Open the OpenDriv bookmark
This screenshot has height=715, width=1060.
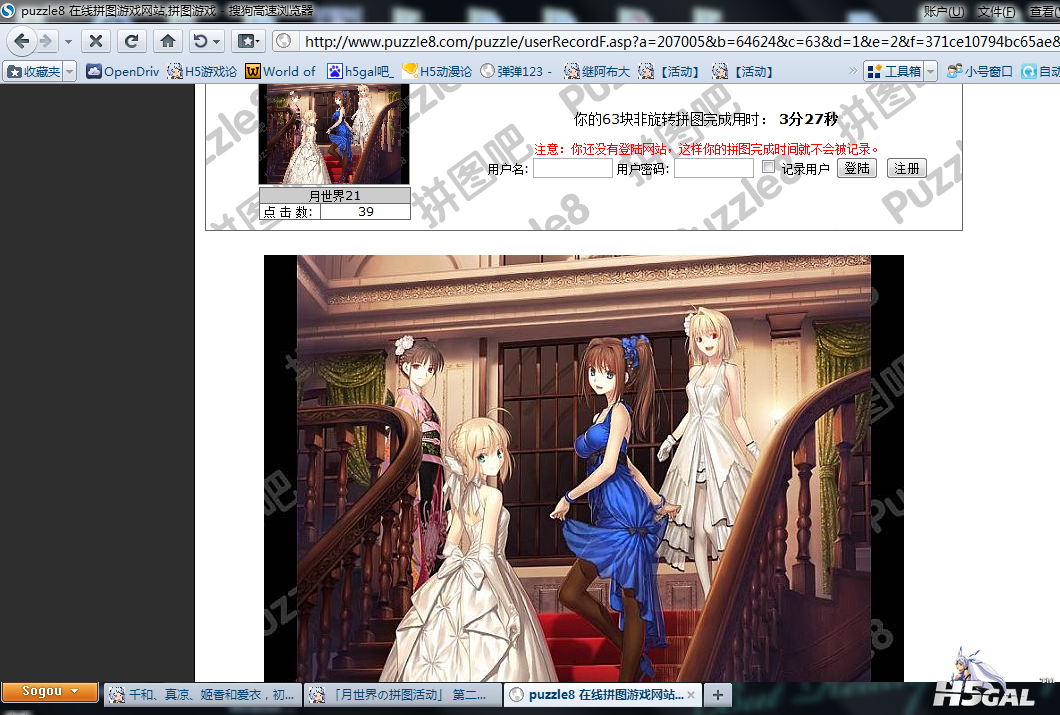tap(122, 71)
